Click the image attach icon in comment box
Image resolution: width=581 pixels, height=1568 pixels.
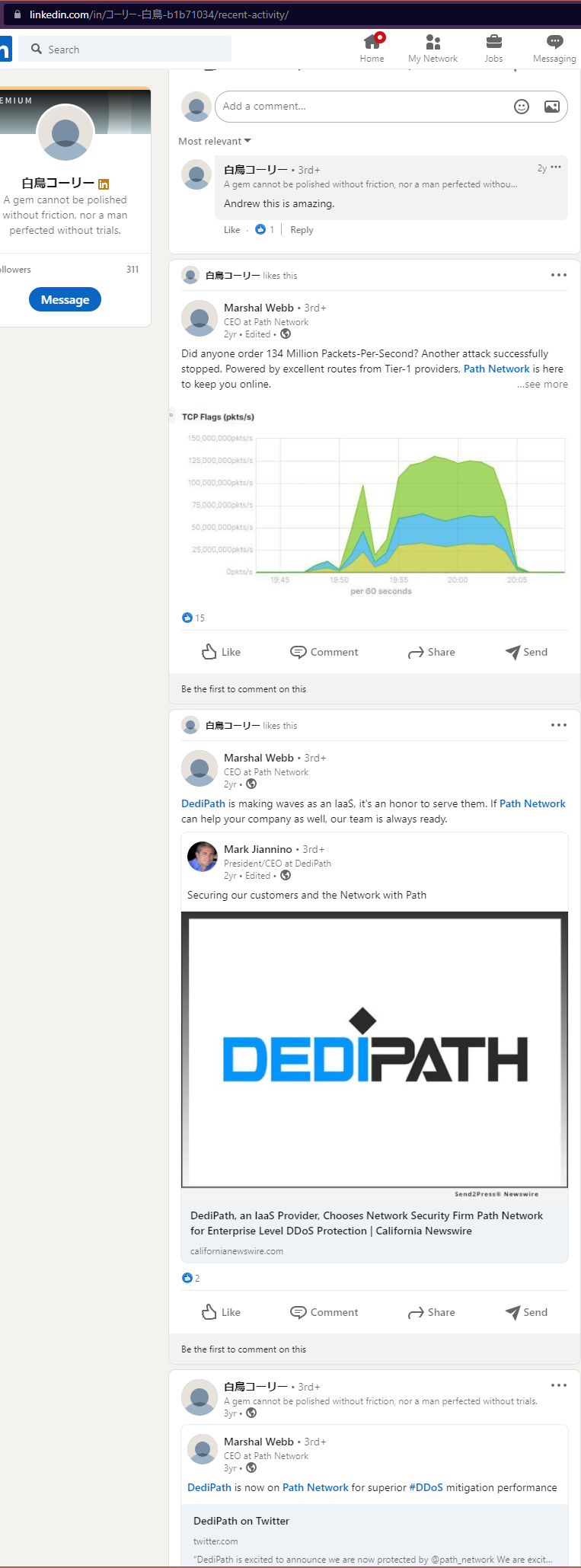click(x=552, y=107)
